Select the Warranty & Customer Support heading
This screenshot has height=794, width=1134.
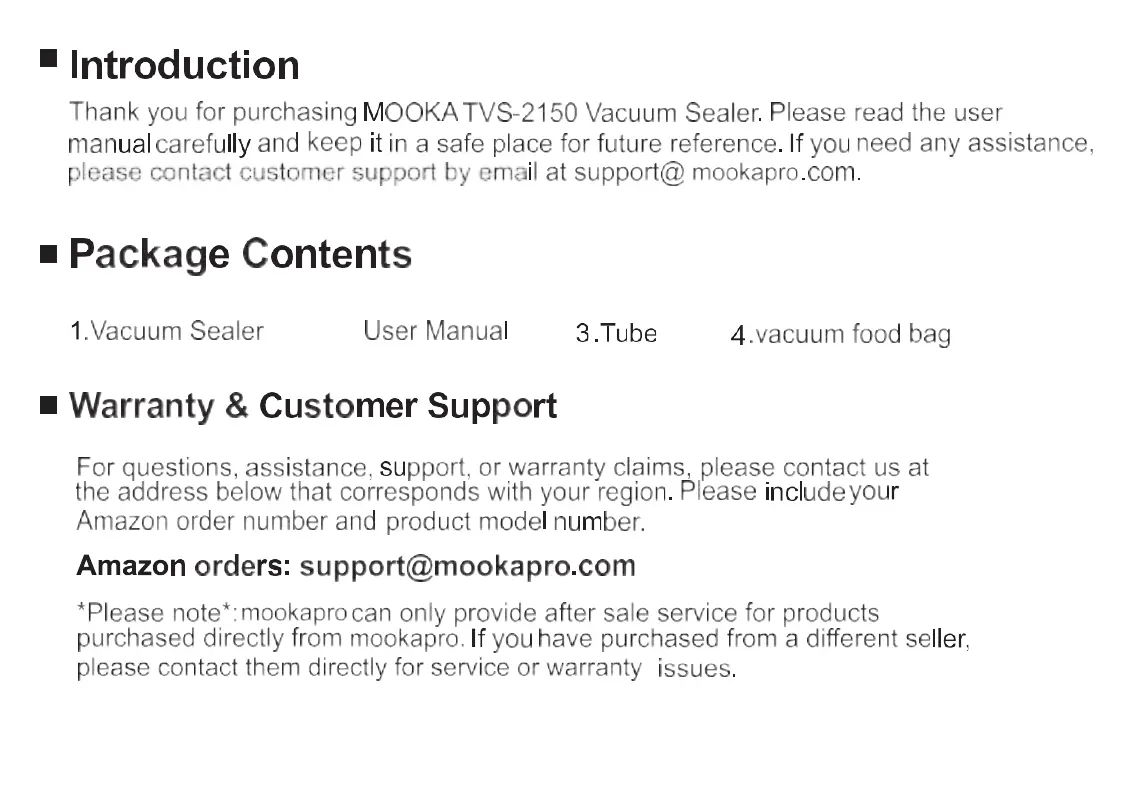tap(313, 406)
